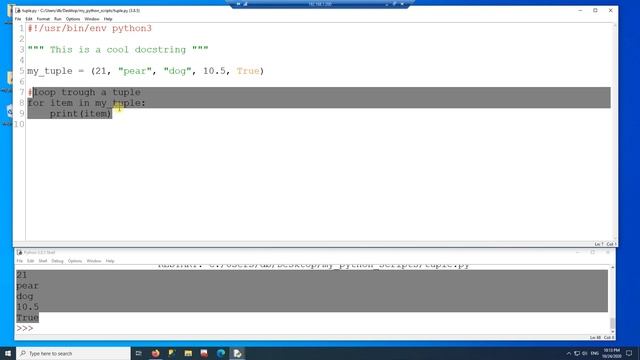Image resolution: width=640 pixels, height=360 pixels.
Task: Open the Help menu in Python Shell window
Action: point(110,261)
